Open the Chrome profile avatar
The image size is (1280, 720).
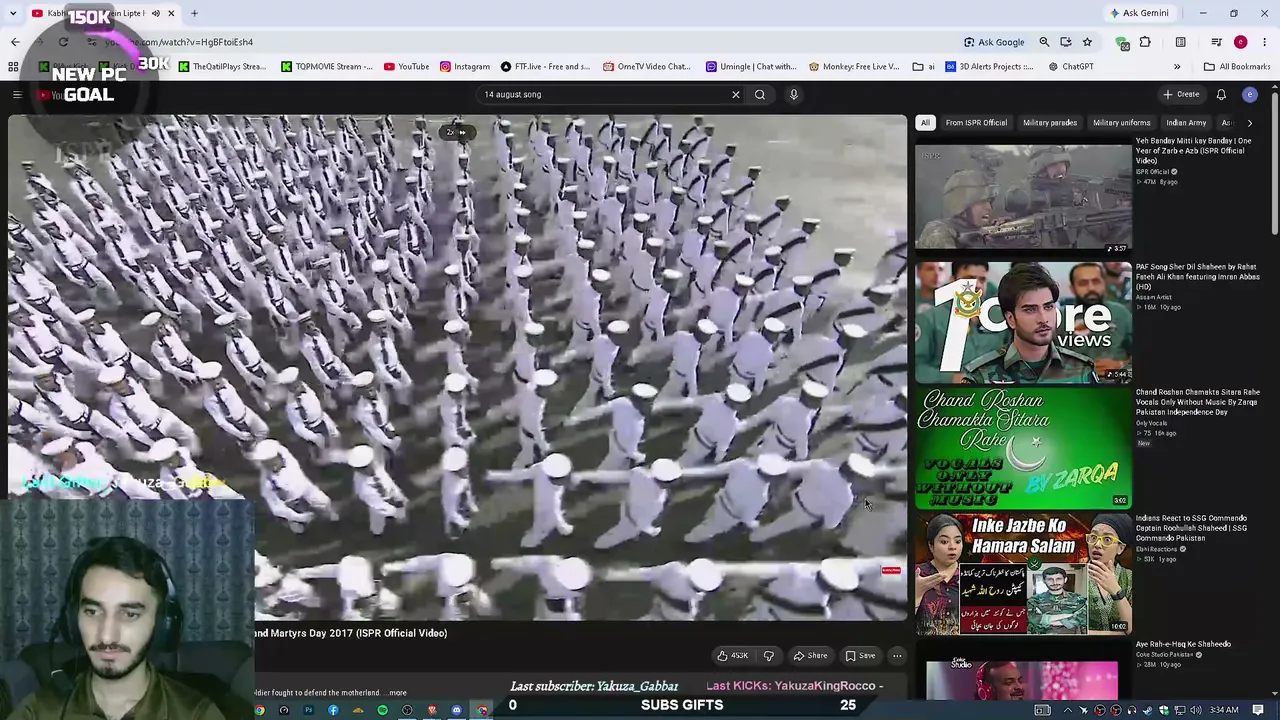[x=1241, y=42]
